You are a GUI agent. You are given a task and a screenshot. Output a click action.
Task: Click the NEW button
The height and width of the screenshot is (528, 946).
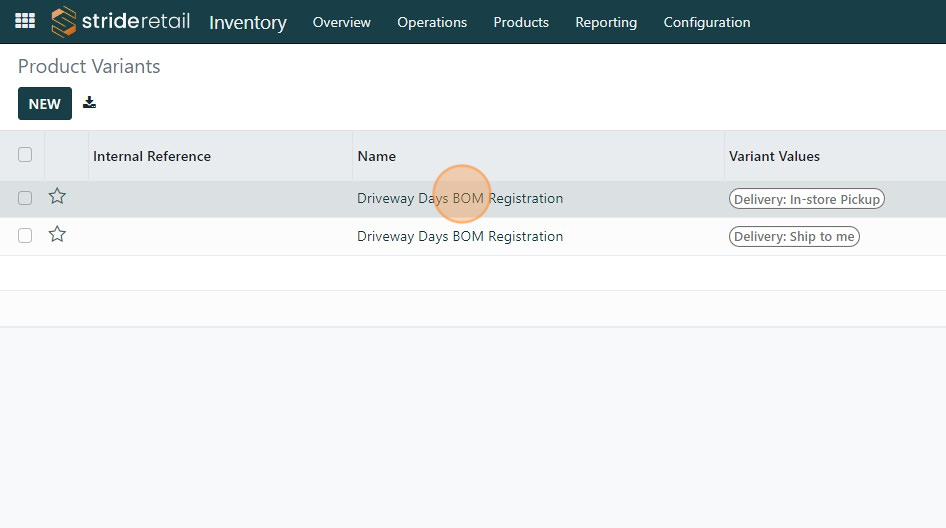(x=45, y=104)
